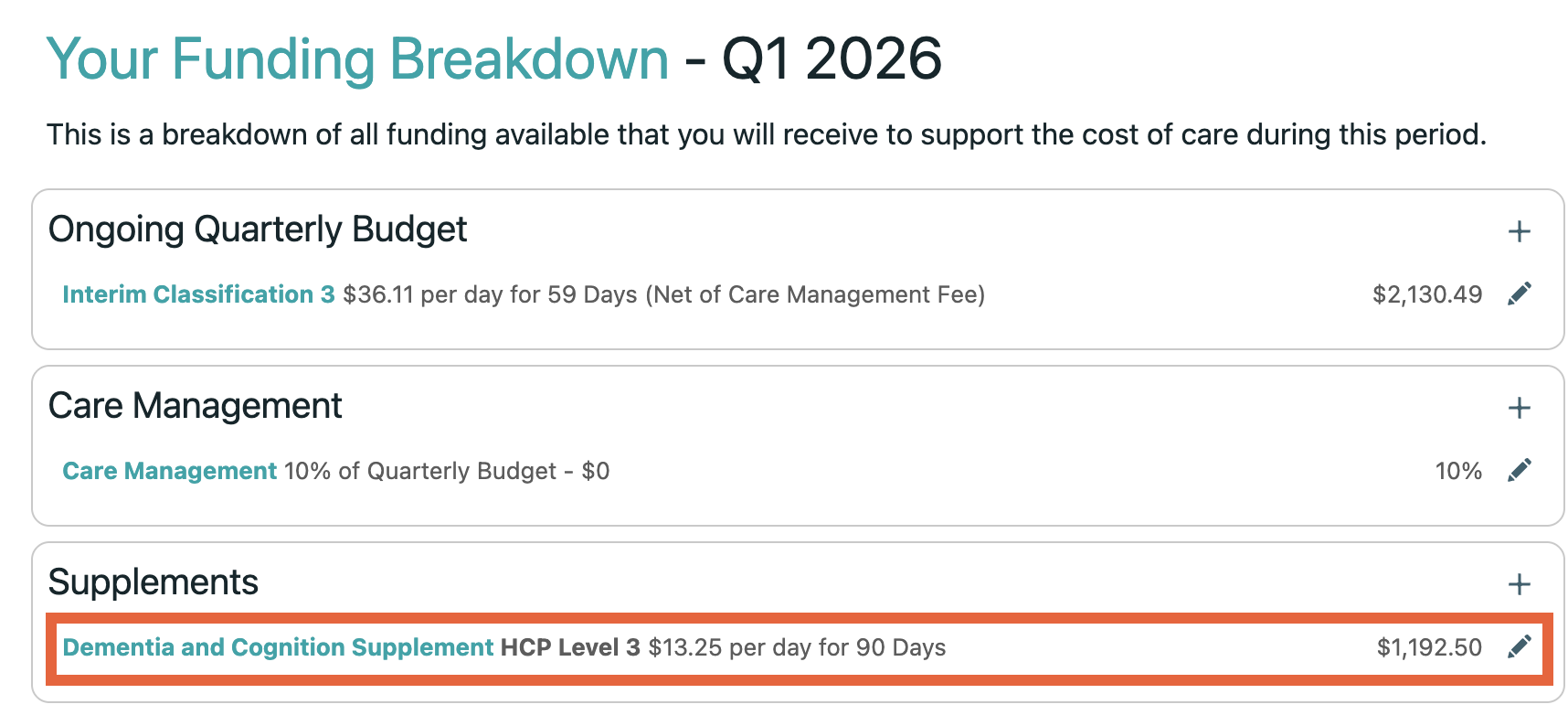
Task: Select the 10% value in Care Management
Action: click(1458, 471)
